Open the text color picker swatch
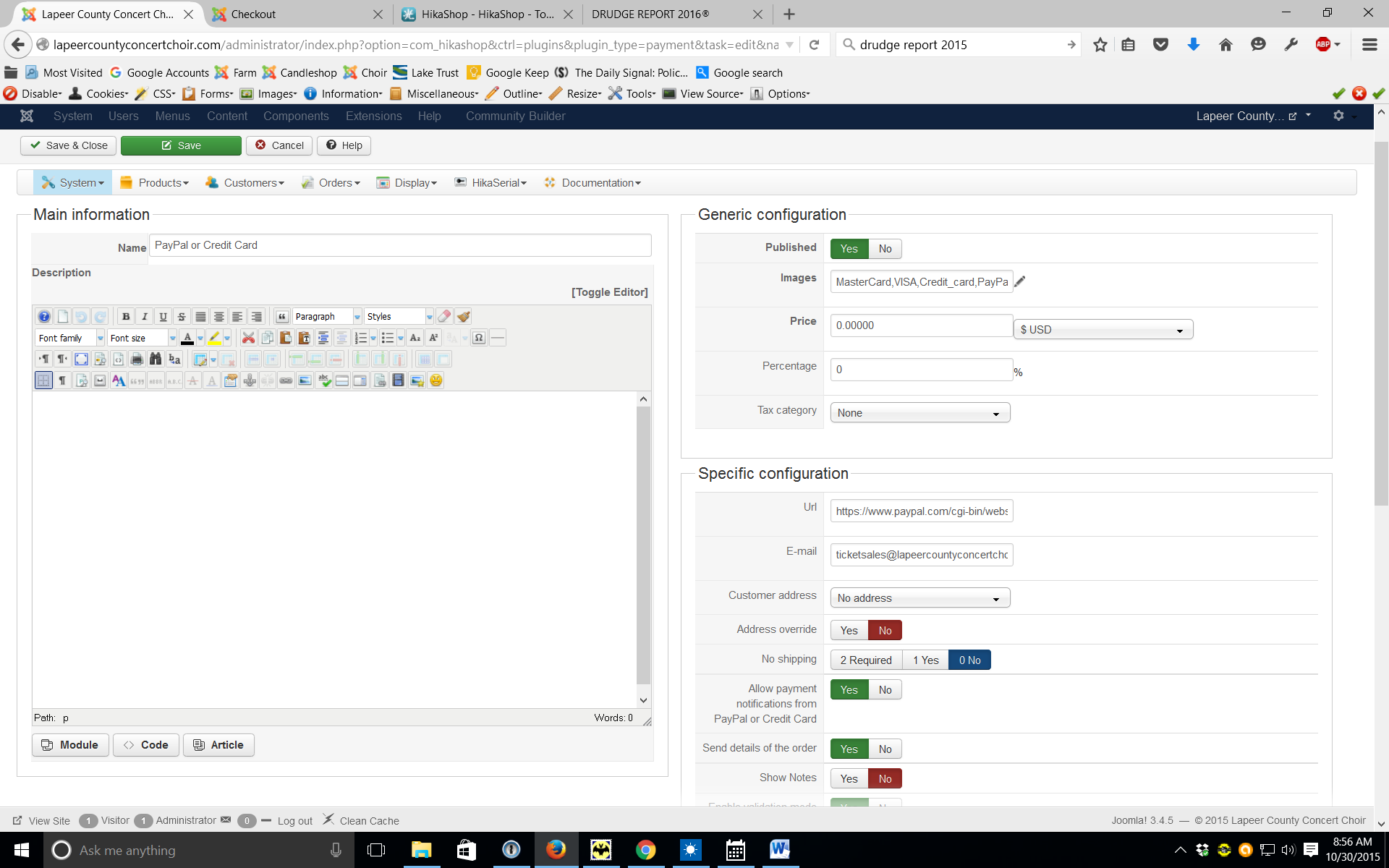This screenshot has width=1389, height=868. [x=187, y=338]
